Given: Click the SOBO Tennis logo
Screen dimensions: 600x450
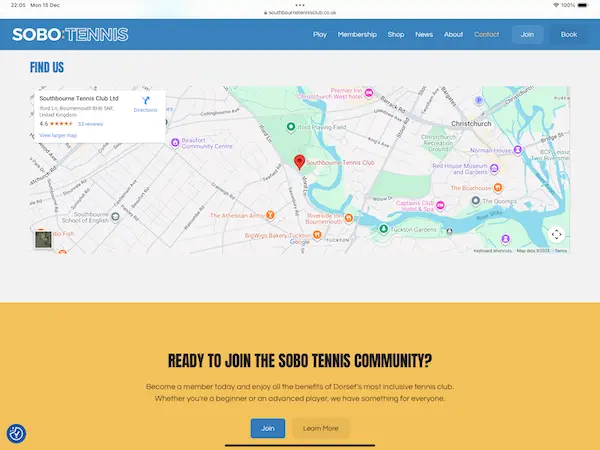Looking at the screenshot, I should tap(70, 34).
